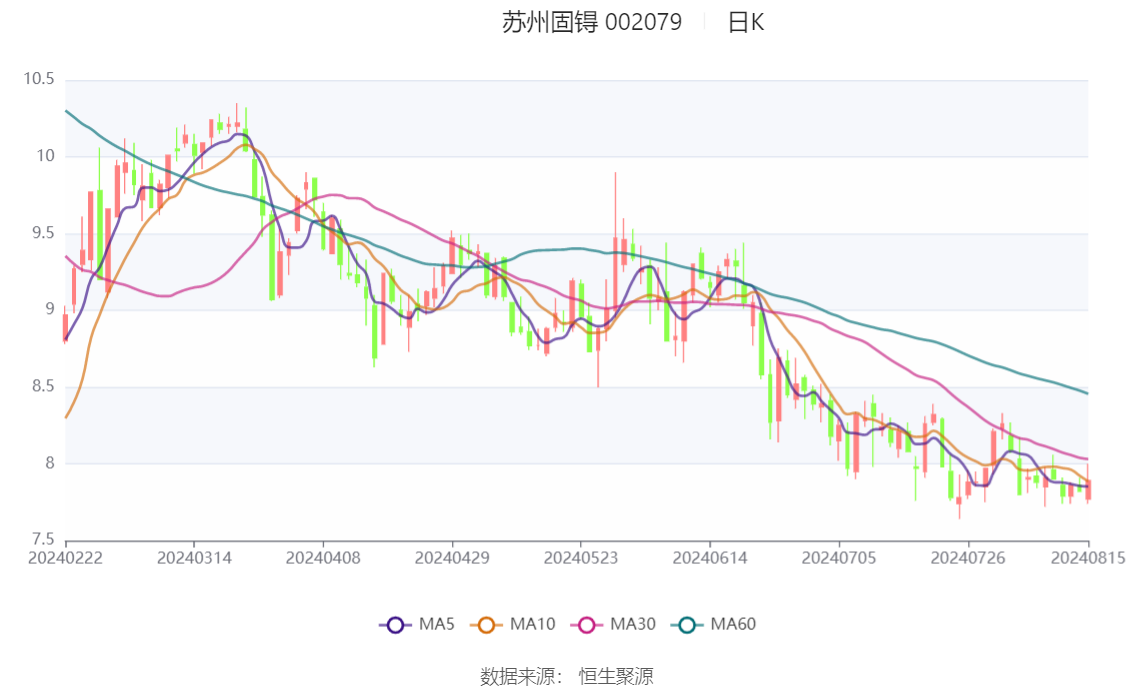Click the 20240314 date axis label
This screenshot has height=689, width=1134.
click(194, 558)
